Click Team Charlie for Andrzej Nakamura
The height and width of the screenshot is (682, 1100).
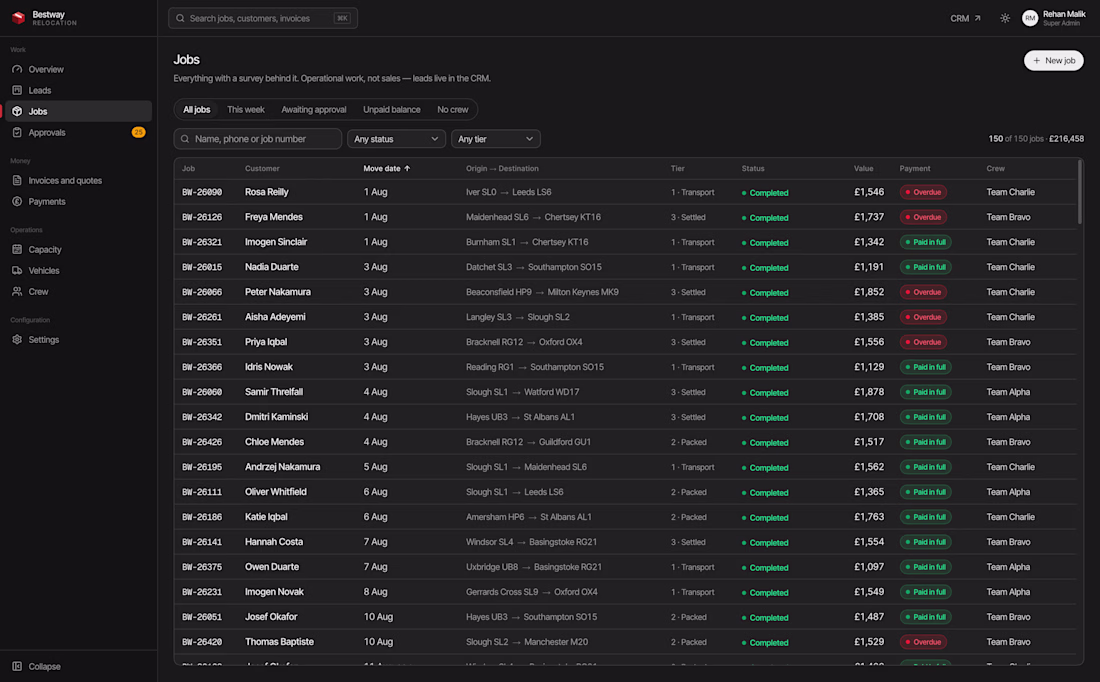click(1010, 467)
